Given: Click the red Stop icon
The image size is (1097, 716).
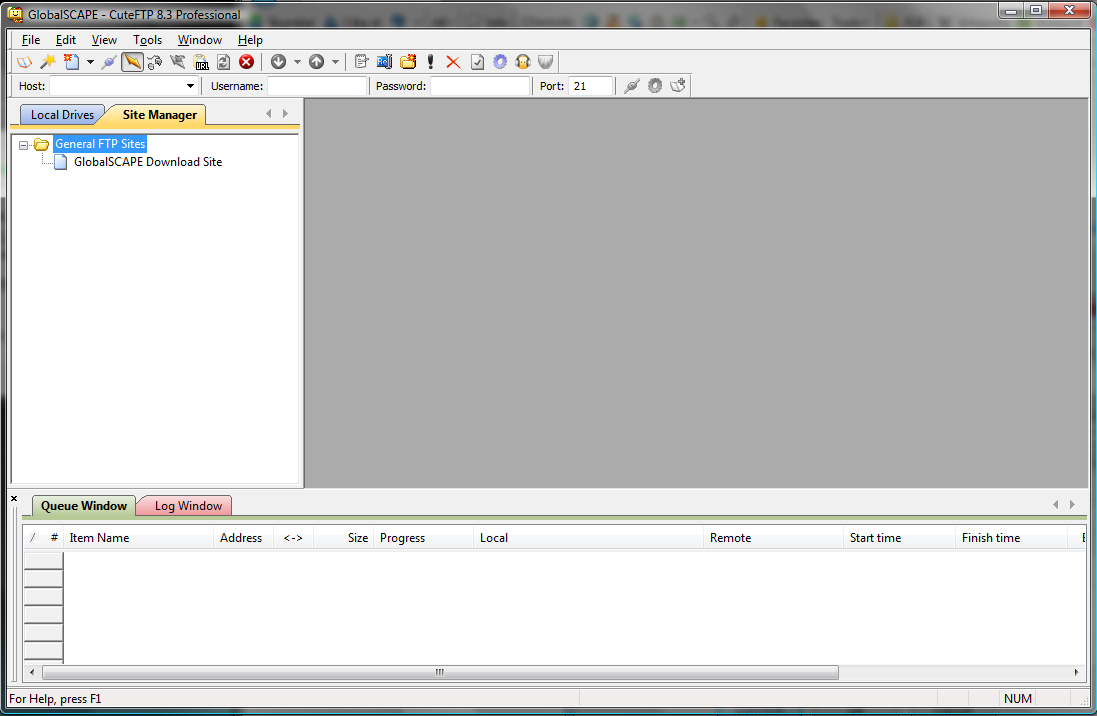Looking at the screenshot, I should [x=246, y=62].
